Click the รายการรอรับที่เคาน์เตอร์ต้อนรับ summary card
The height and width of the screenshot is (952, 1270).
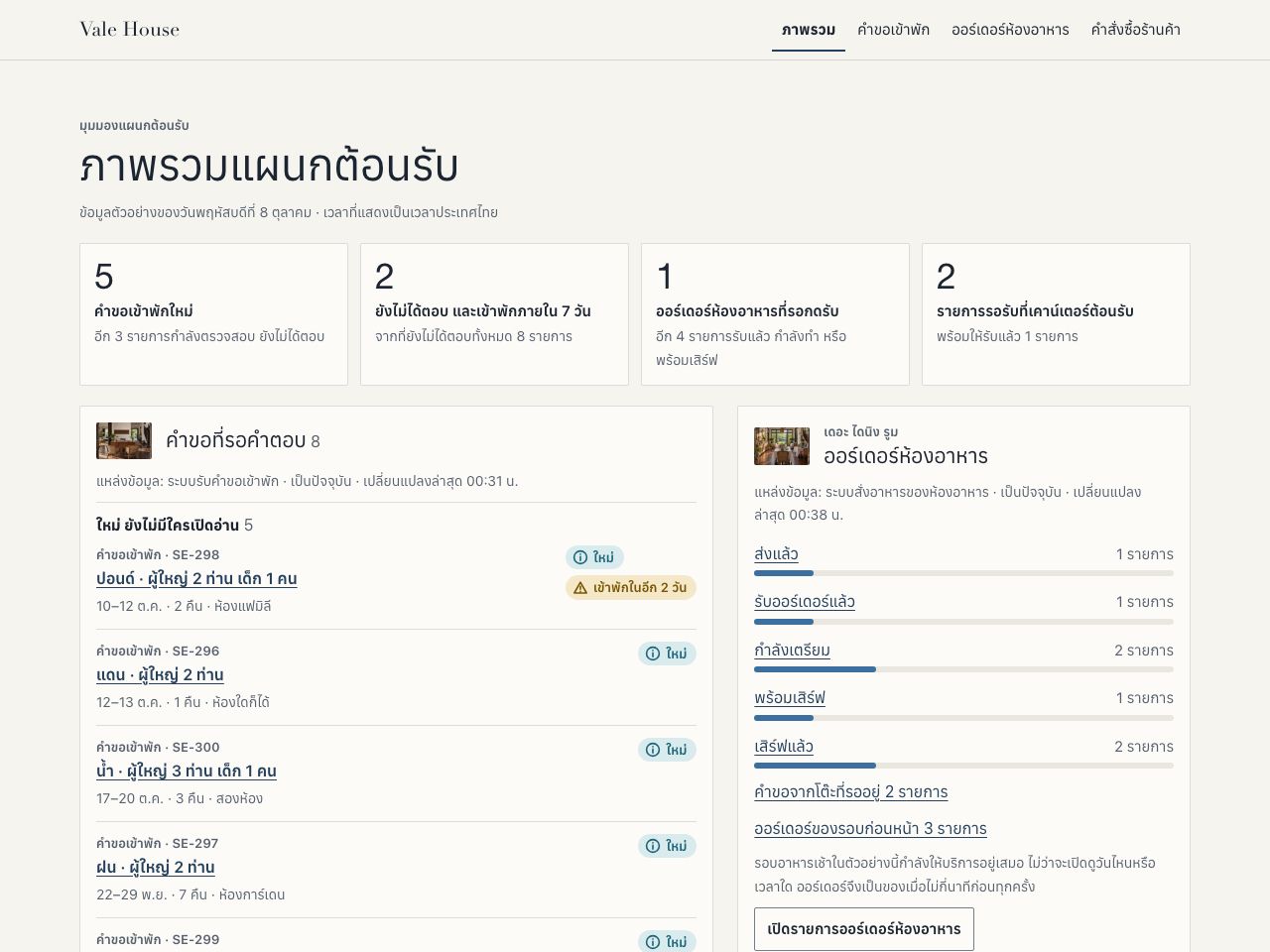coord(1056,314)
